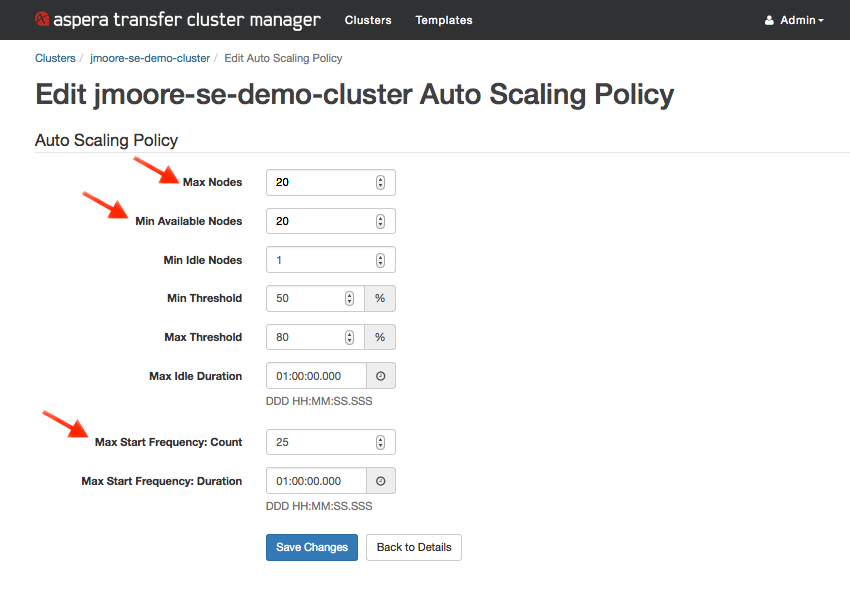This screenshot has height=591, width=850.
Task: Open the Templates menu in navbar
Action: [443, 20]
